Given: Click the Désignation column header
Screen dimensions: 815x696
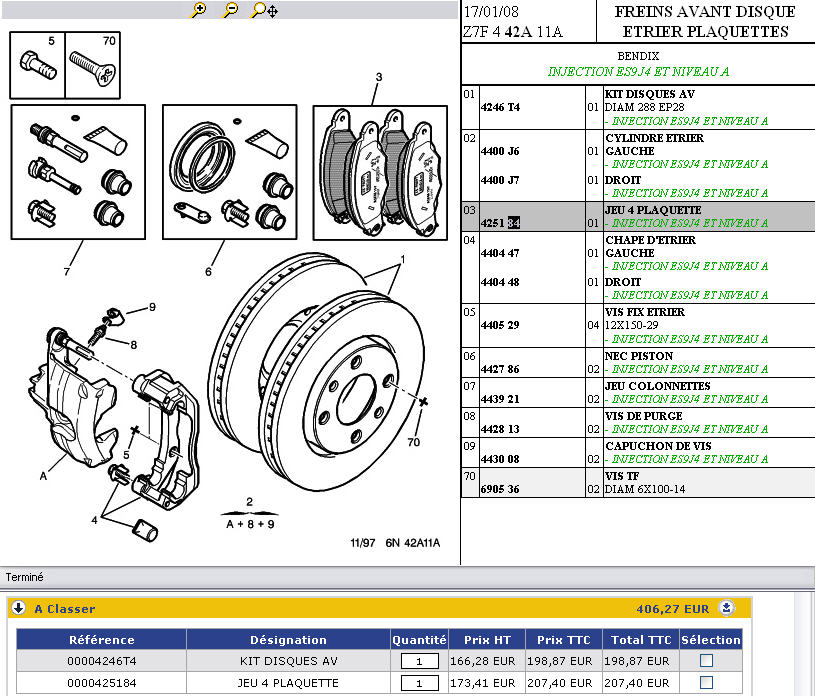Looking at the screenshot, I should tap(288, 640).
